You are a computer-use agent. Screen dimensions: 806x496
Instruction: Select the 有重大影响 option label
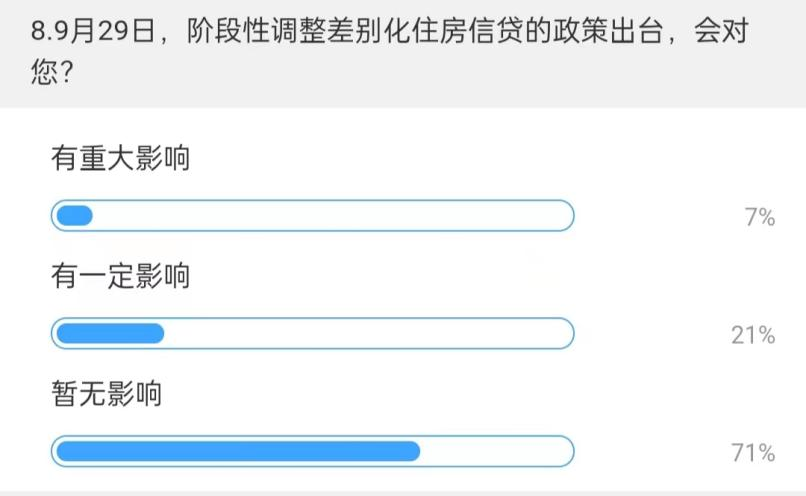(x=121, y=159)
